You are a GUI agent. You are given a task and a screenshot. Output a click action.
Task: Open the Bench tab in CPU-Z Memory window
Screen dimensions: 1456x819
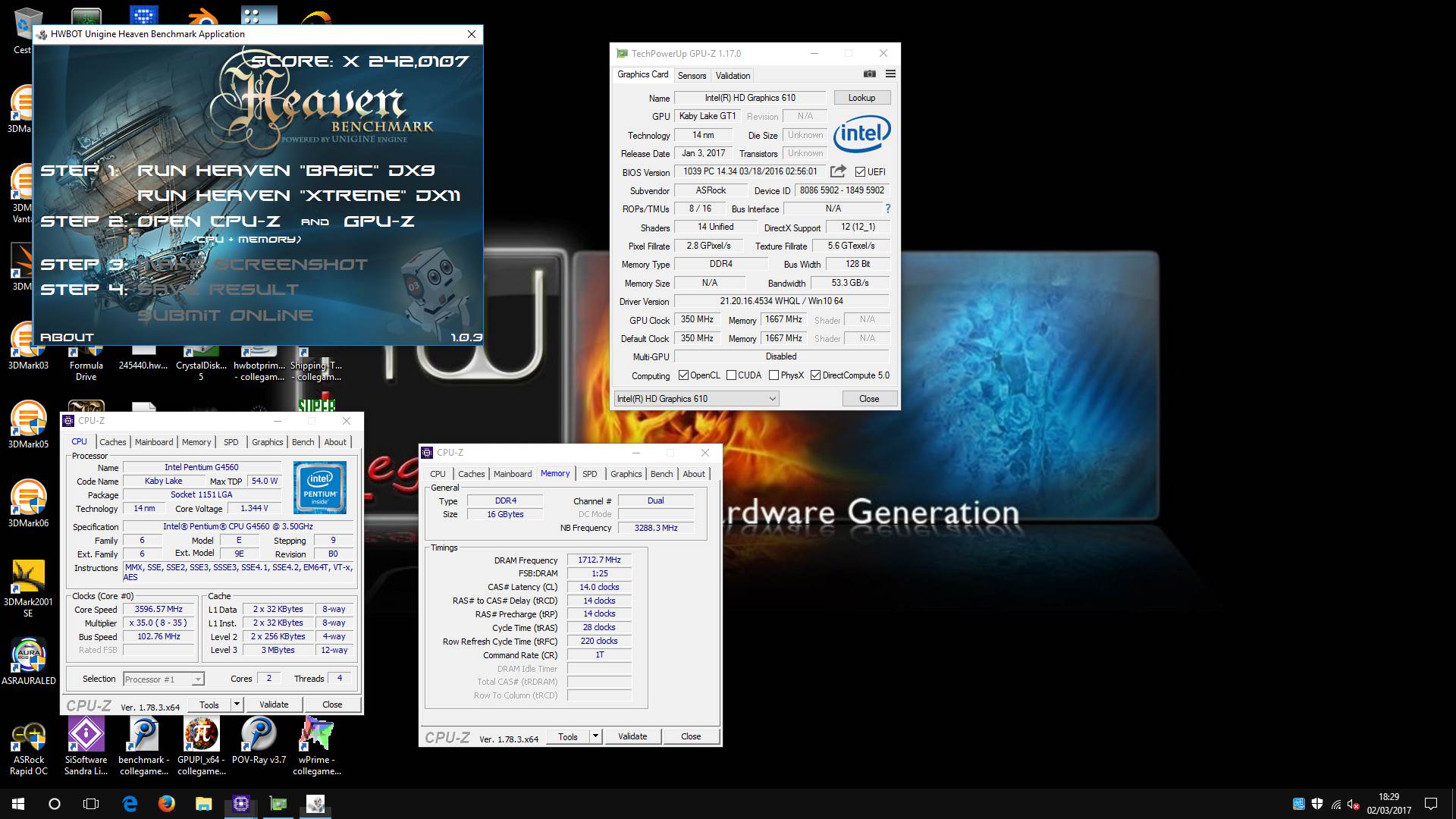point(661,474)
